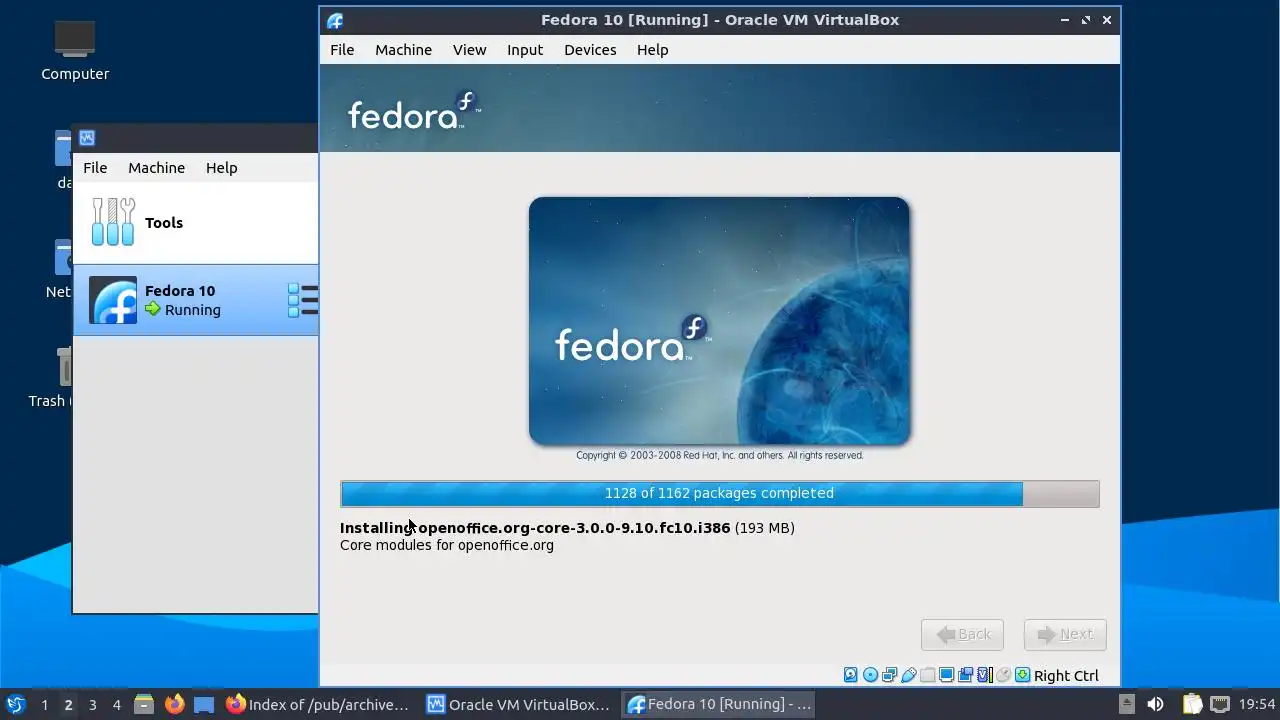Image resolution: width=1280 pixels, height=720 pixels.
Task: Click the Fedora window icon in VM title bar
Action: coord(335,20)
